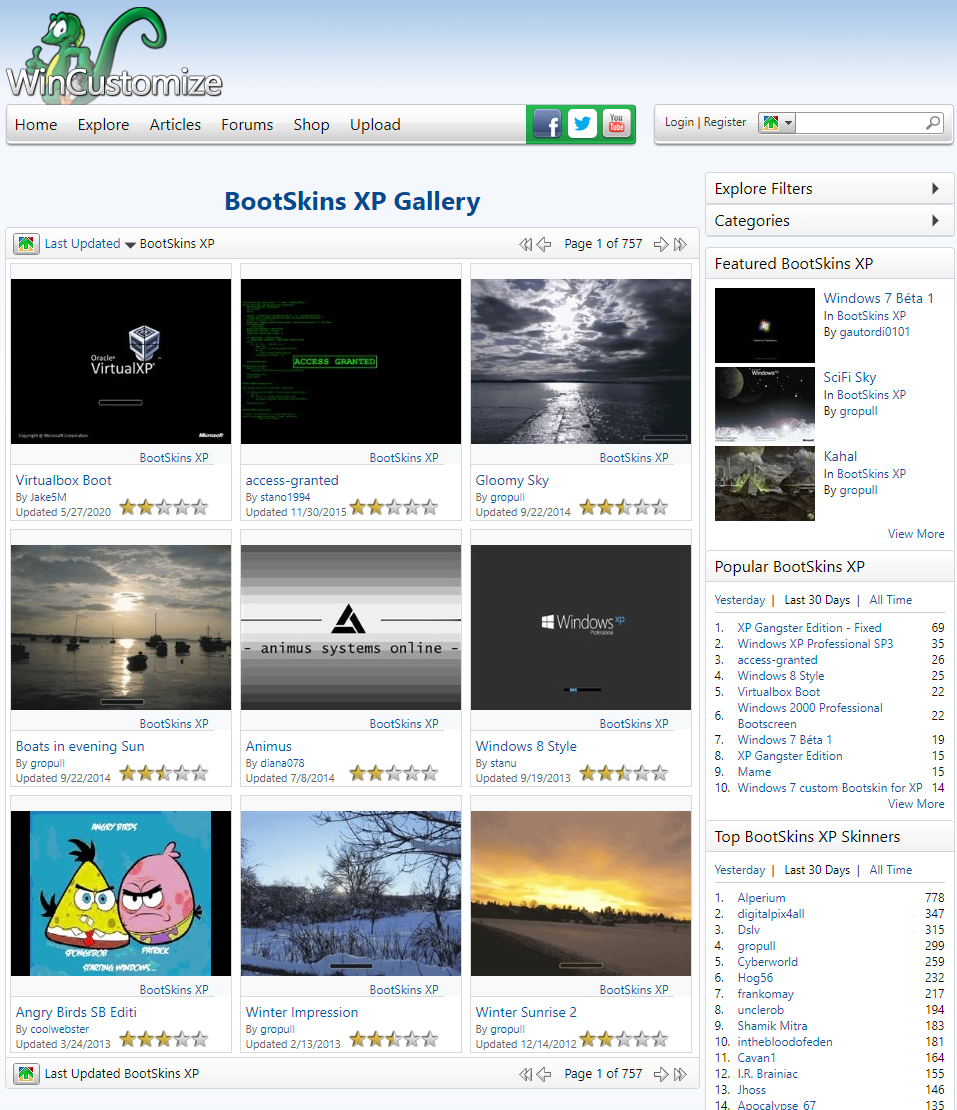Open the Articles menu item
The image size is (957, 1110).
[x=175, y=125]
